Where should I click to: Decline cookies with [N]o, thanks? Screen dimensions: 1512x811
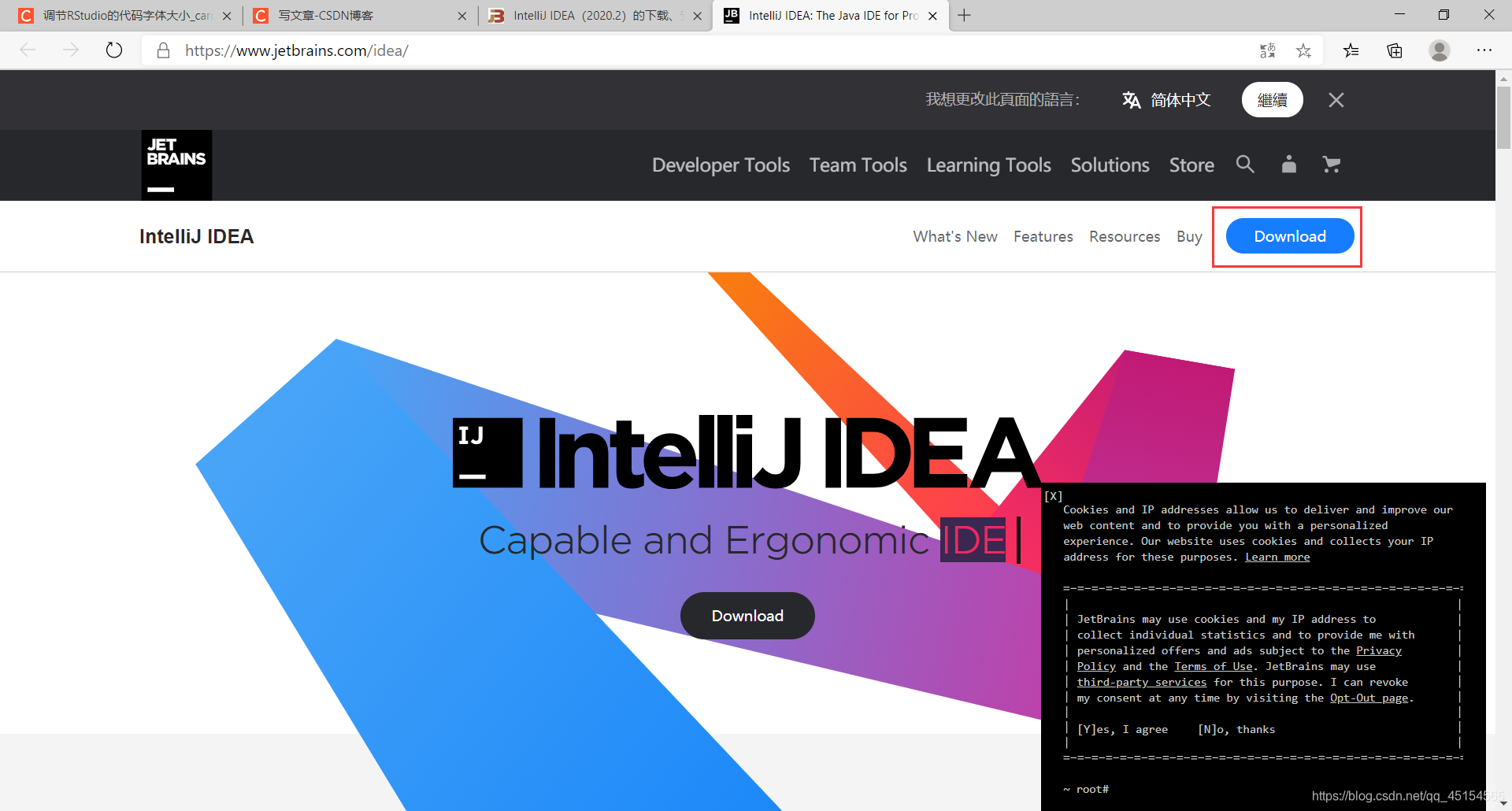coord(1236,730)
